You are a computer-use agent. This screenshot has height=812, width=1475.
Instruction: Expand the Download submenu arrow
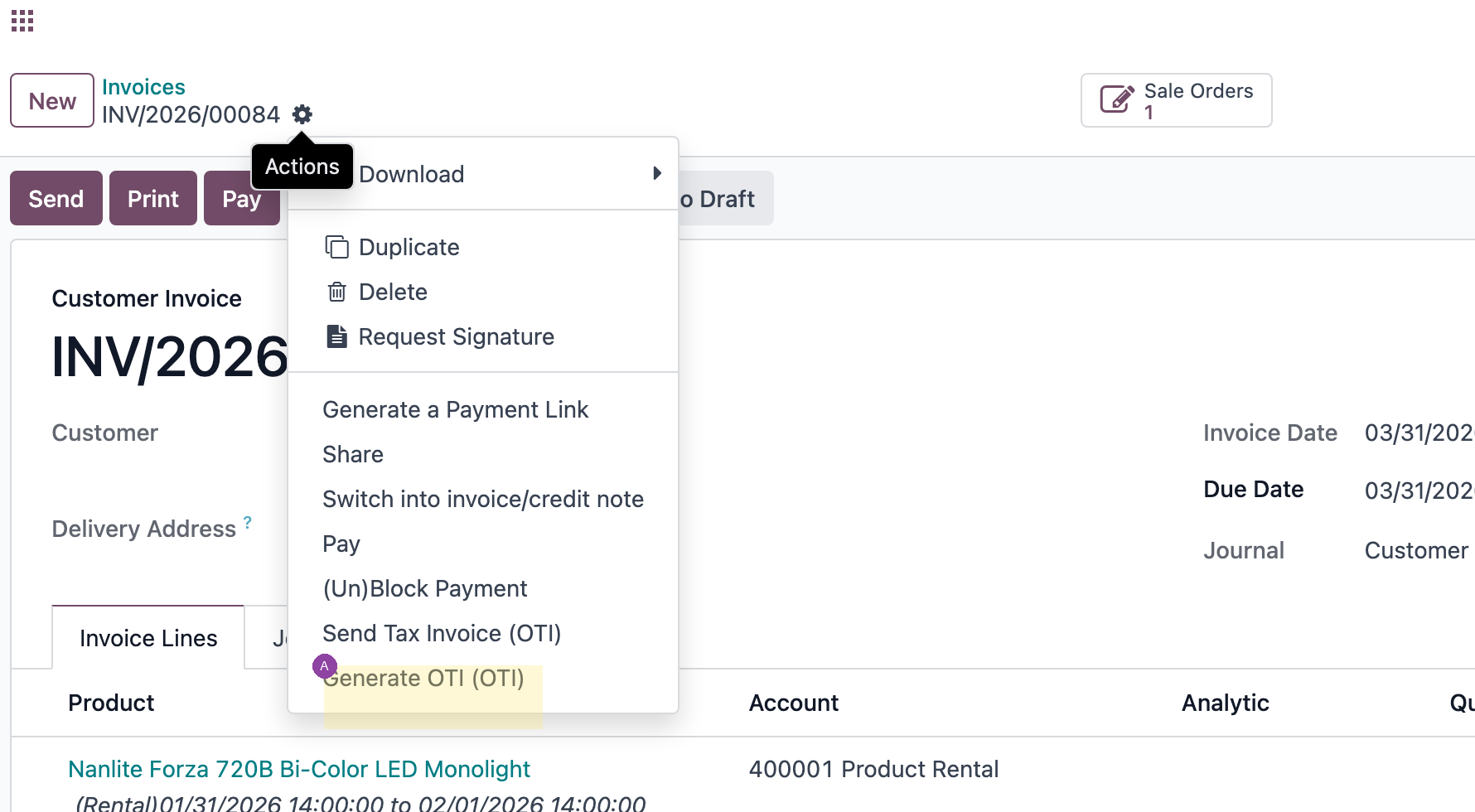point(657,173)
